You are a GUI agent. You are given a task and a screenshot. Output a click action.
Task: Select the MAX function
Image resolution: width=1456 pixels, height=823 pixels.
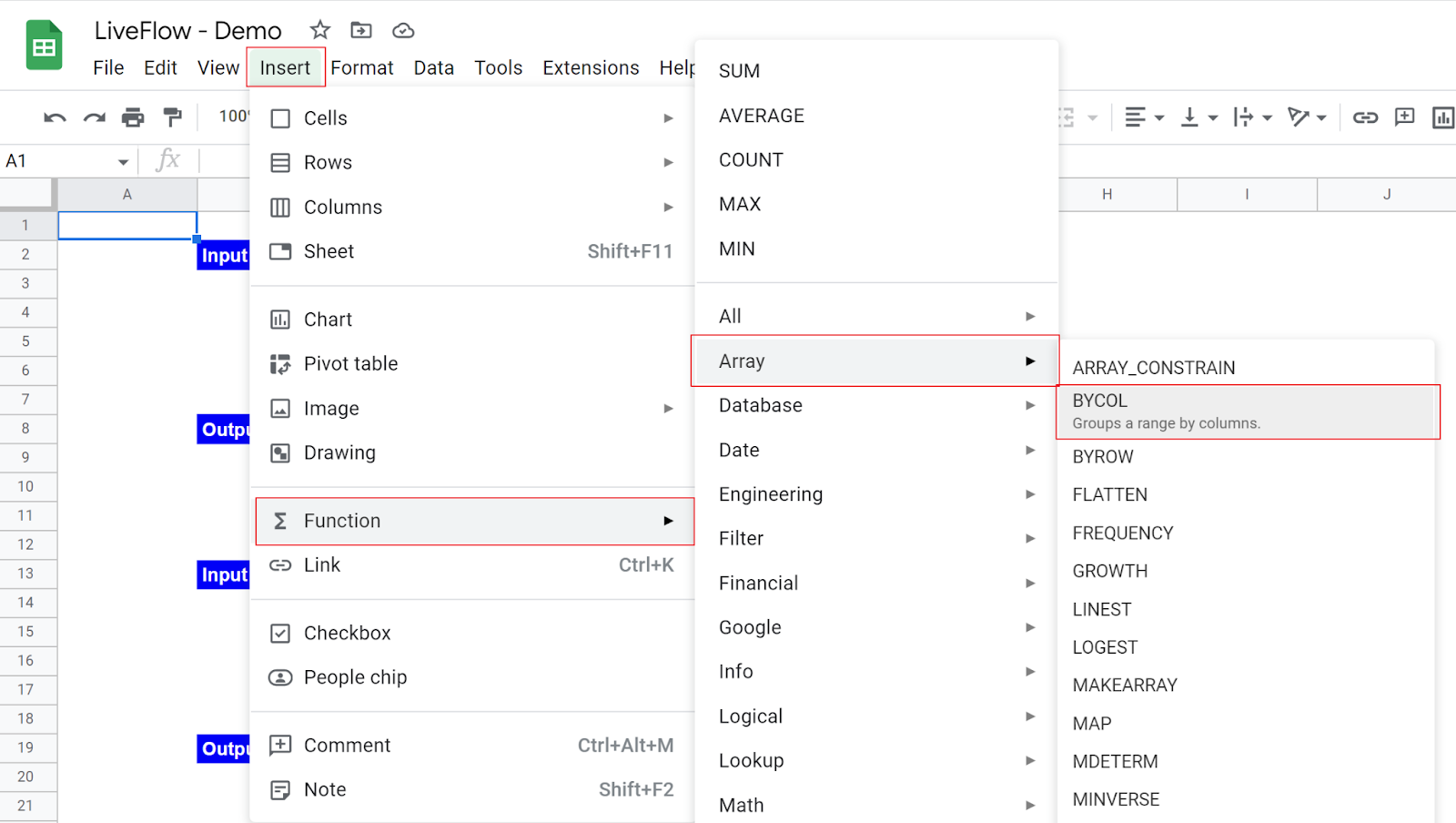pos(876,204)
